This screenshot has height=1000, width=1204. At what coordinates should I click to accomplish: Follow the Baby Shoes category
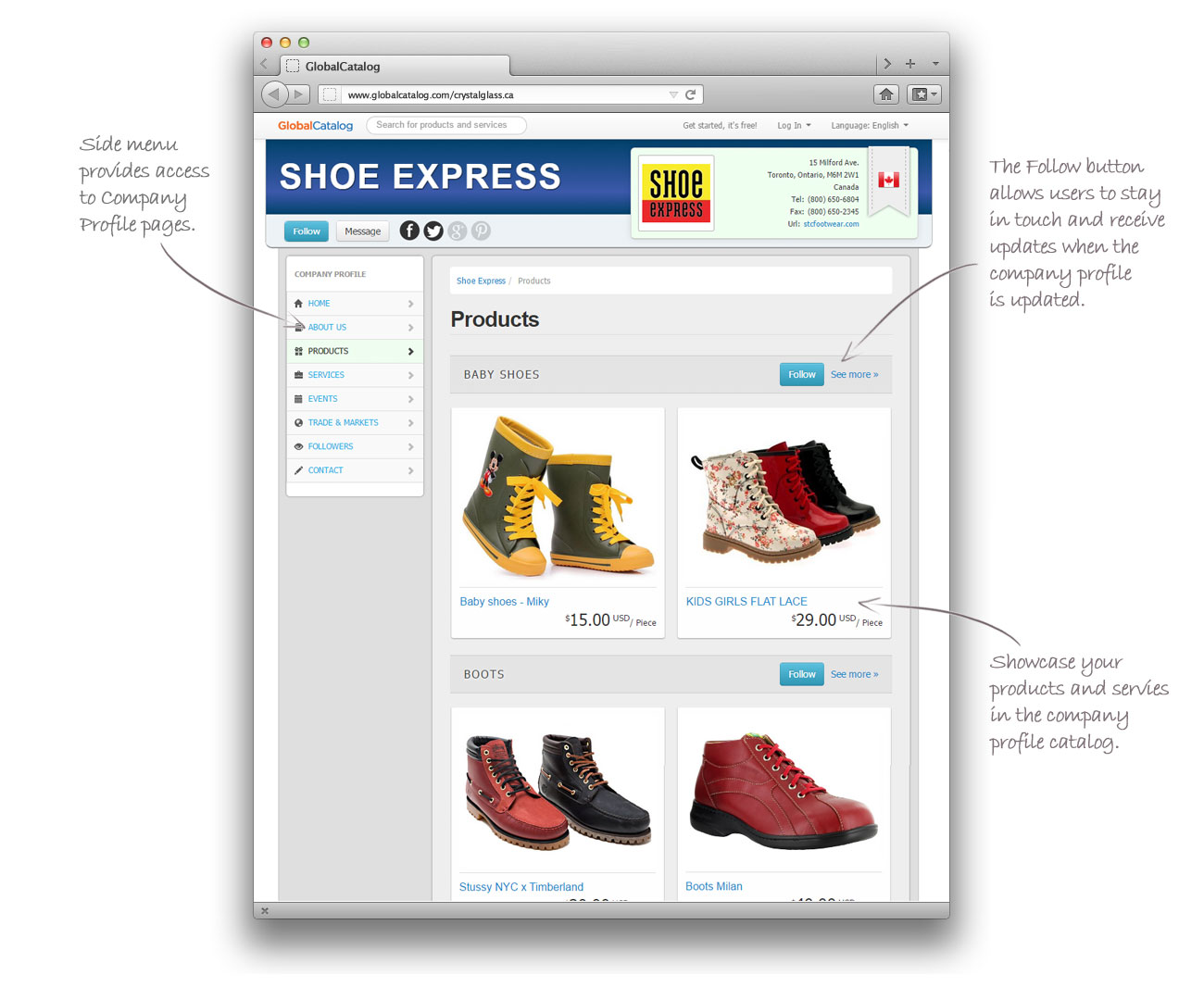click(802, 374)
